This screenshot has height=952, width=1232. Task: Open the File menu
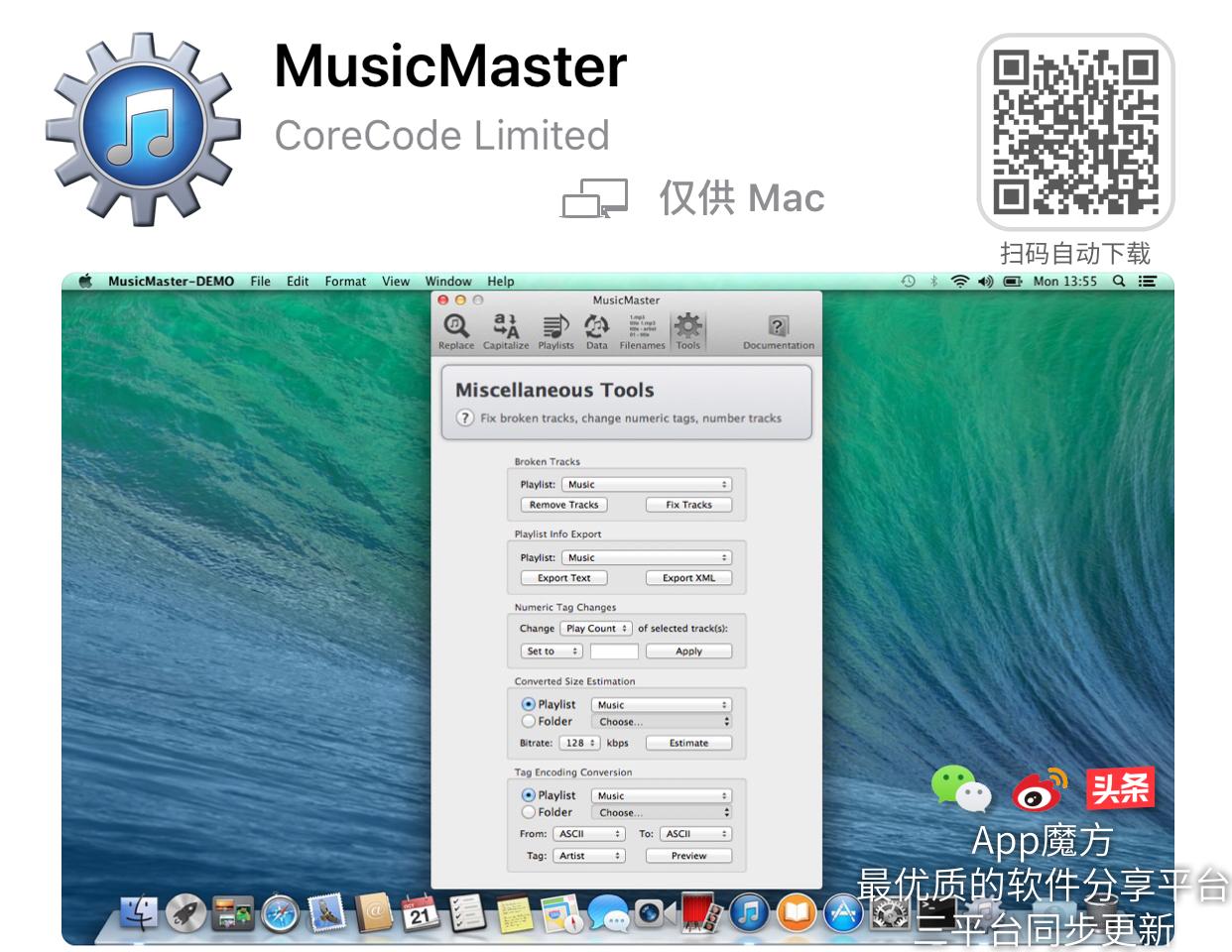(260, 282)
